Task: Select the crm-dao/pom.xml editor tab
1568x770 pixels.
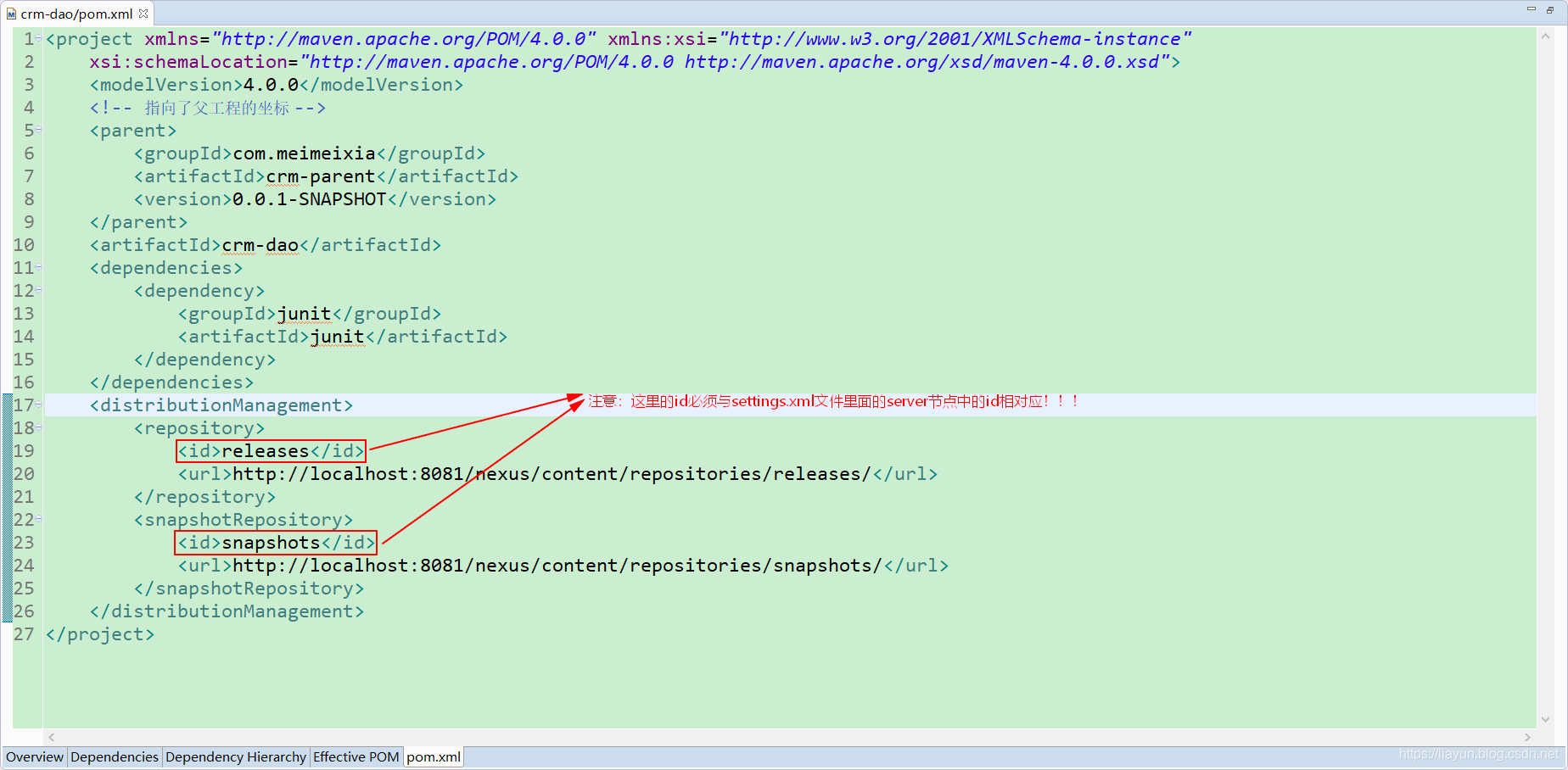Action: (x=76, y=14)
